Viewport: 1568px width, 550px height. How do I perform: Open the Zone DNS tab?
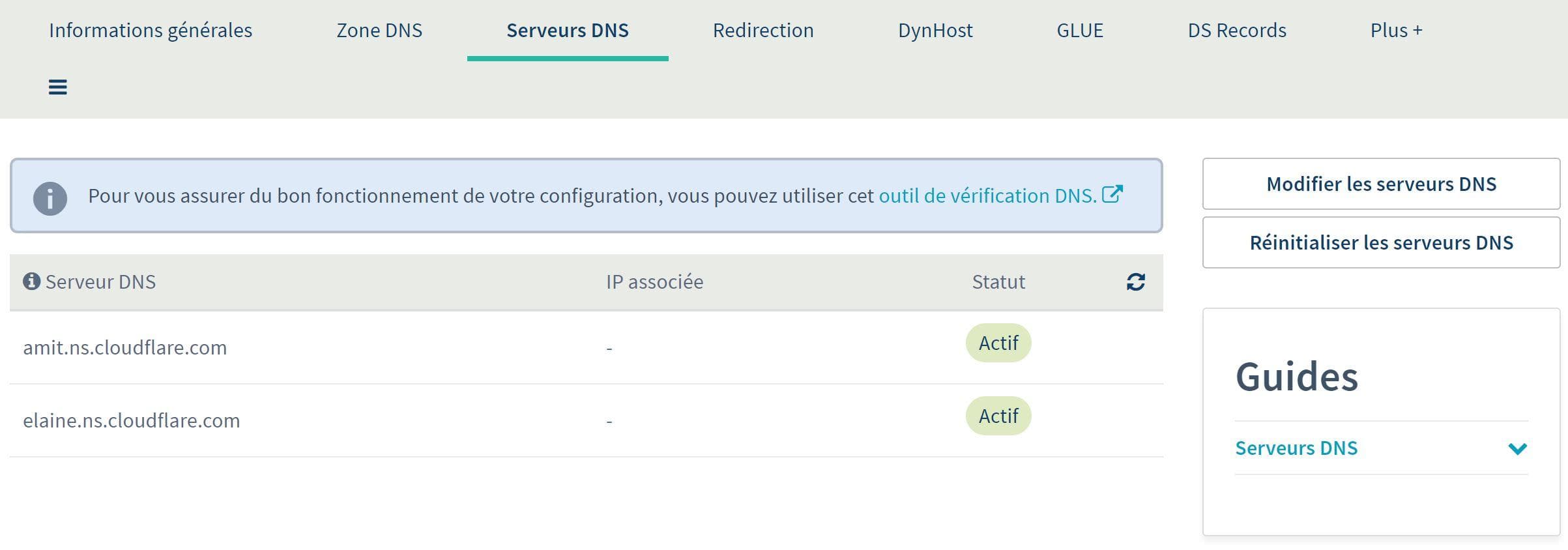(x=379, y=30)
